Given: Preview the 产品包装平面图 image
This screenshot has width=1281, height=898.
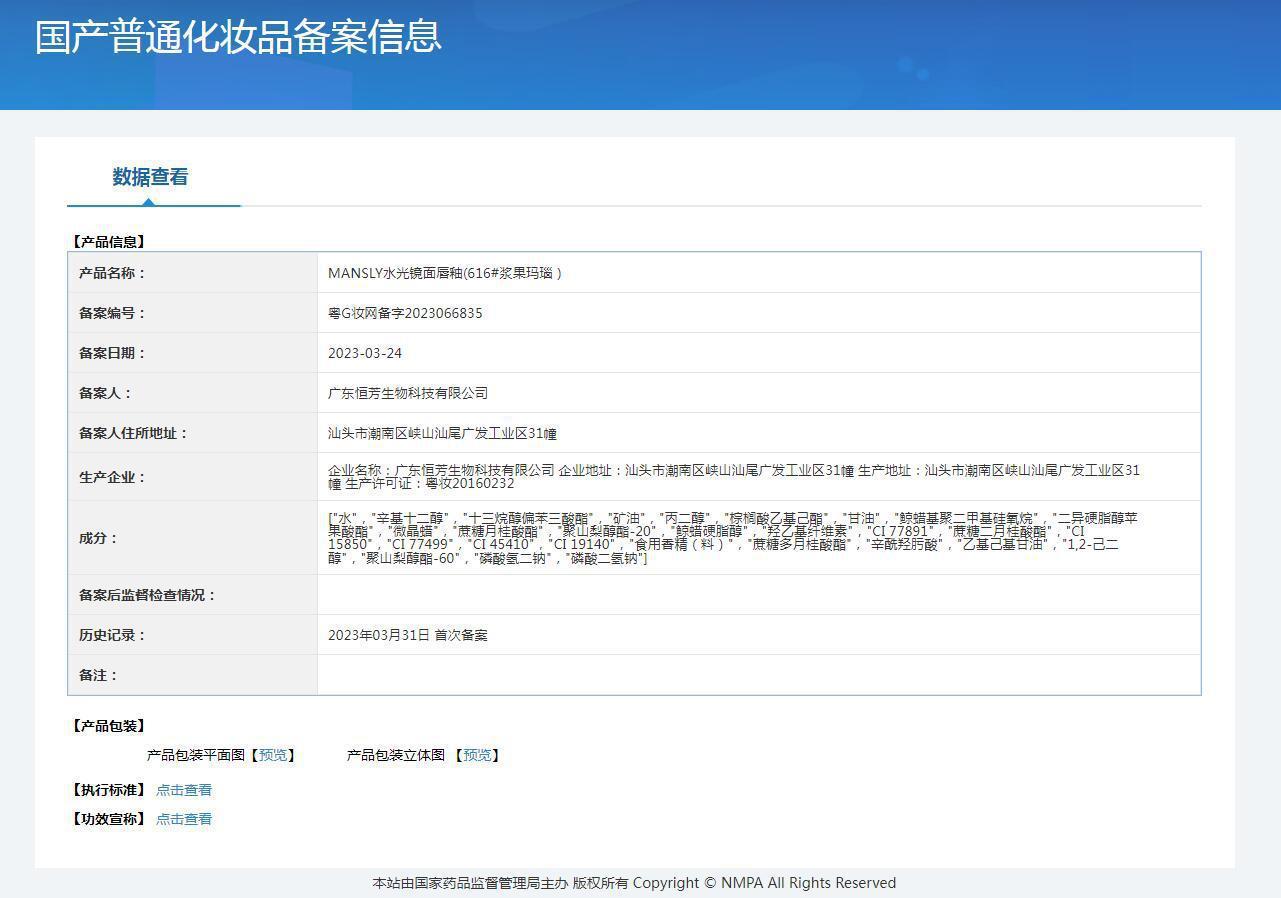Looking at the screenshot, I should click(x=272, y=755).
